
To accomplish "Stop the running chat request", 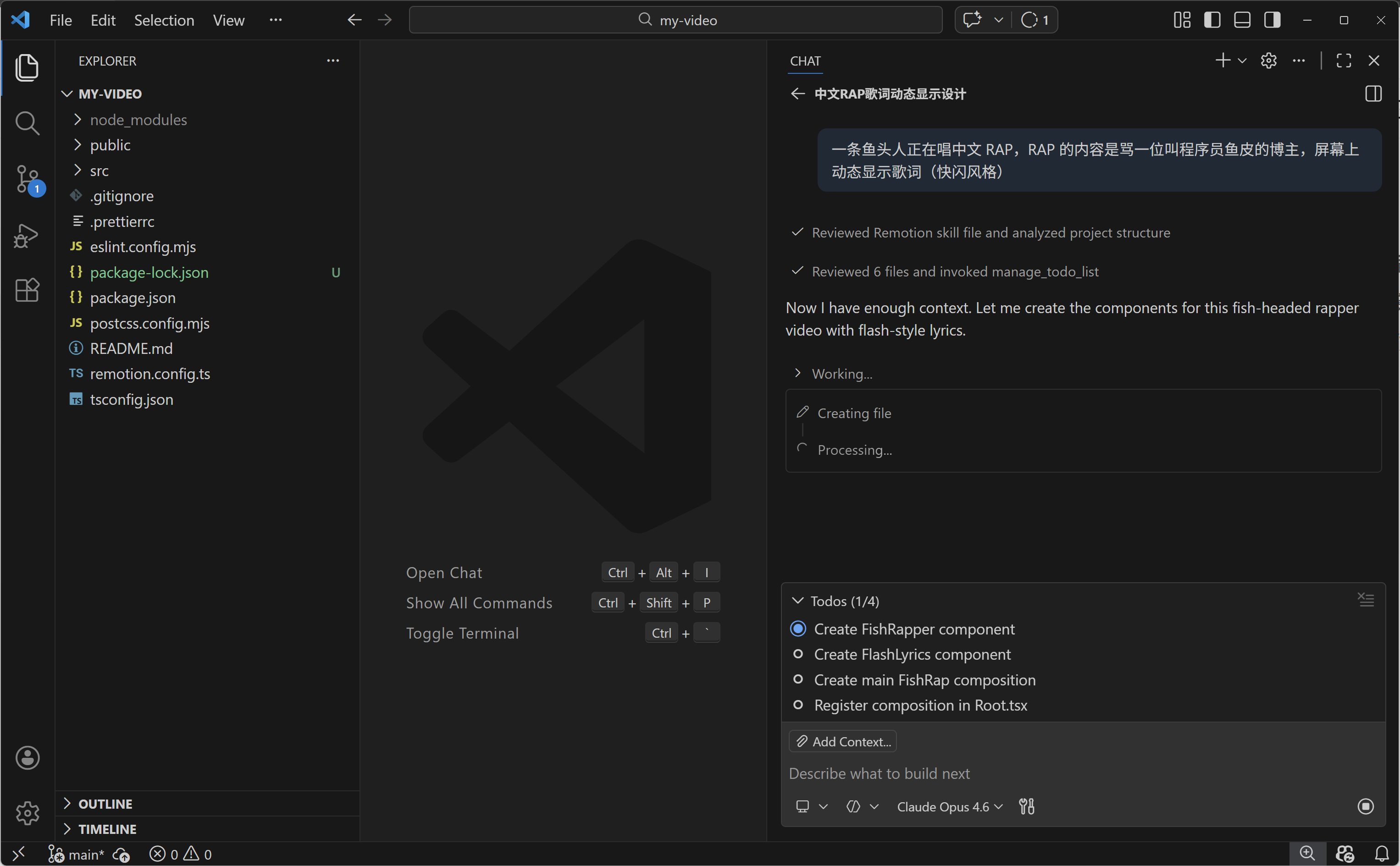I will click(1365, 806).
